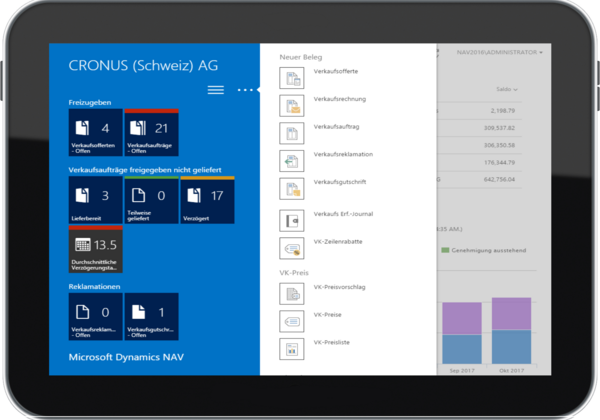Click the Freizugeben section heading
Image resolution: width=600 pixels, height=420 pixels.
(x=90, y=103)
